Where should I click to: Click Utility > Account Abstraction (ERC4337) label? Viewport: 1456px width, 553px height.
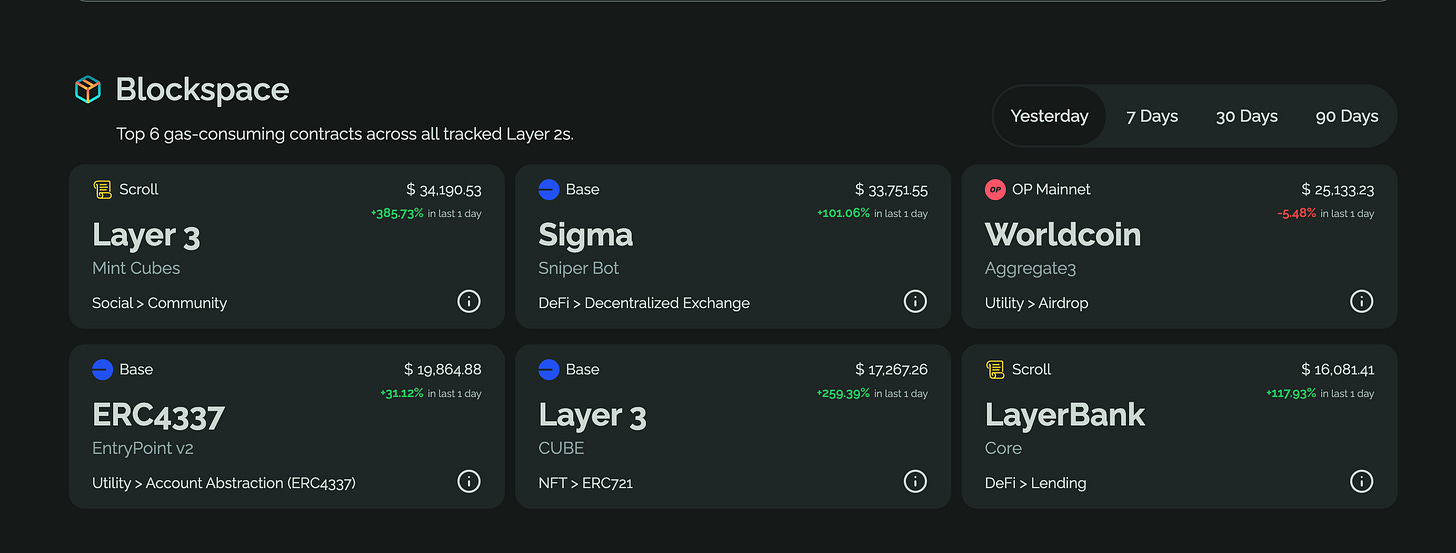[224, 483]
